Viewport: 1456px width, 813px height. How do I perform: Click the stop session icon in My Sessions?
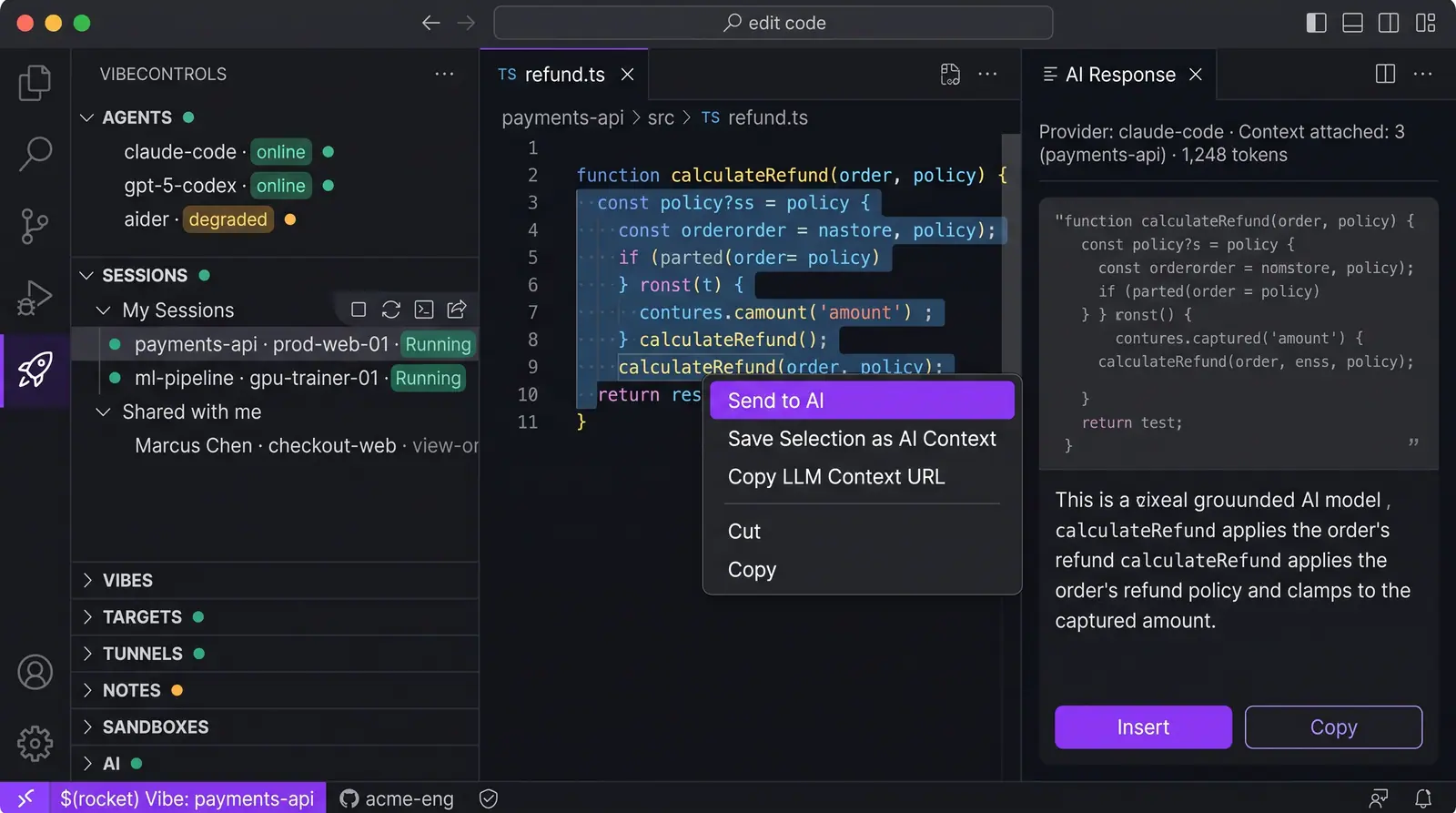coord(359,310)
